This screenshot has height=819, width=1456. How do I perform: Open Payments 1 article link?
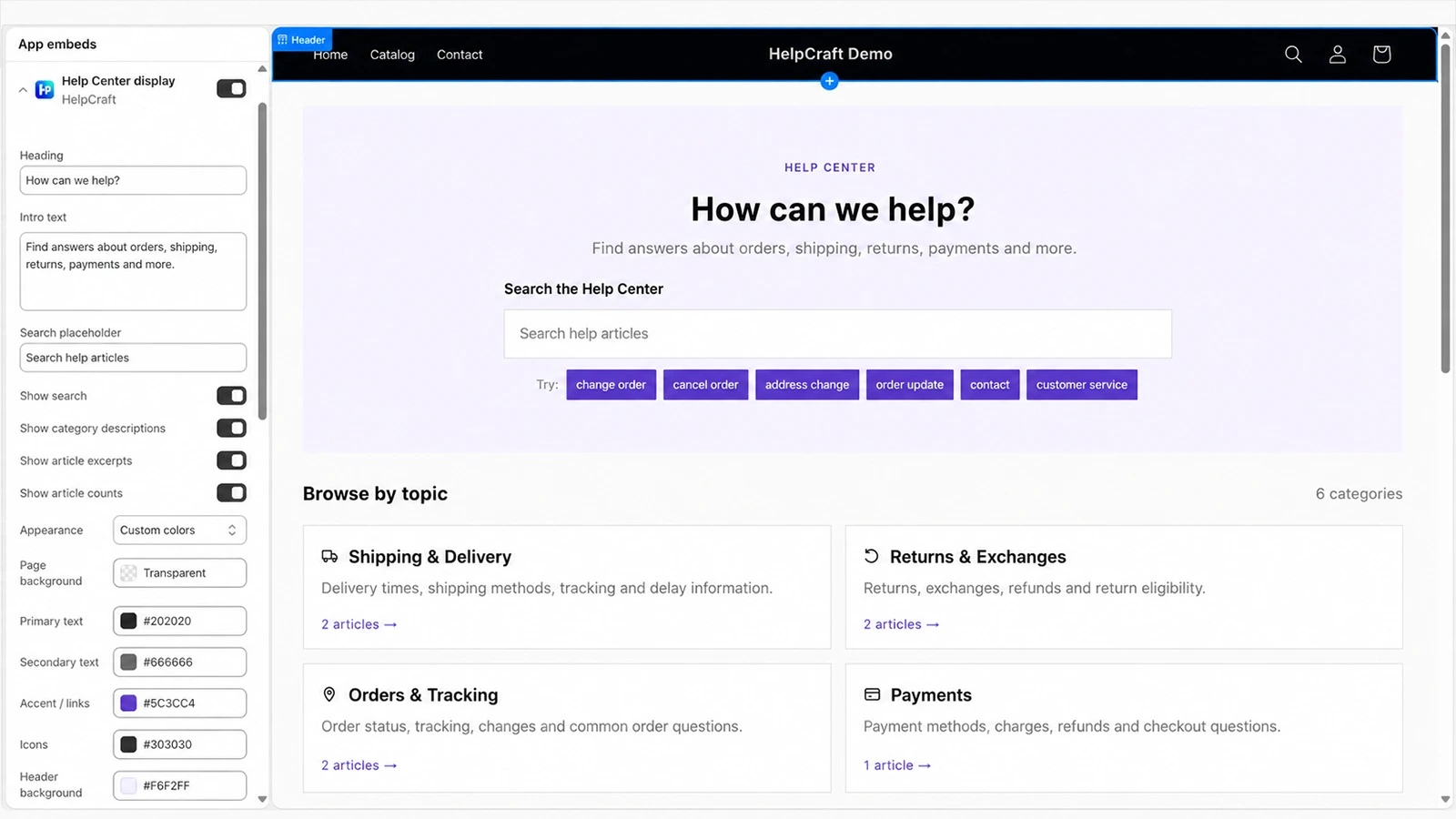tap(897, 765)
